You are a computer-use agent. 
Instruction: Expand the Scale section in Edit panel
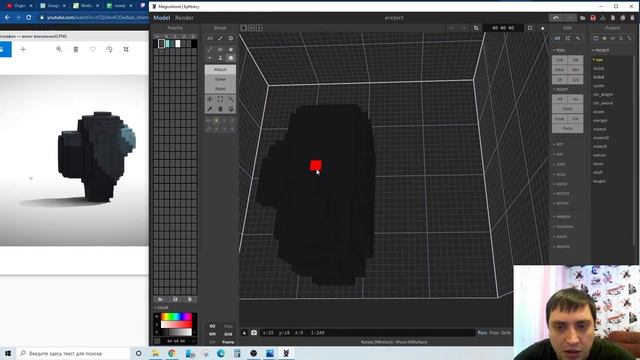560,174
